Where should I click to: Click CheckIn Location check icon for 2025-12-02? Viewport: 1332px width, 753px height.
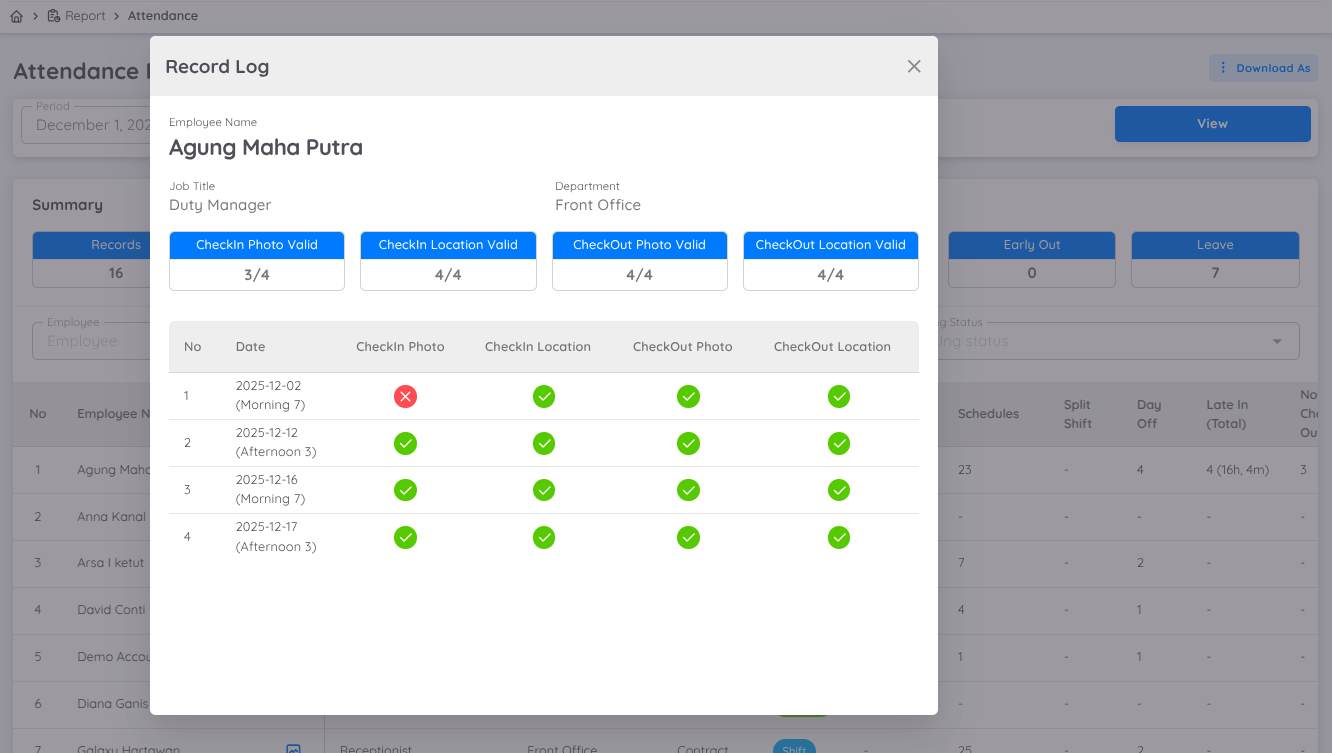point(543,397)
